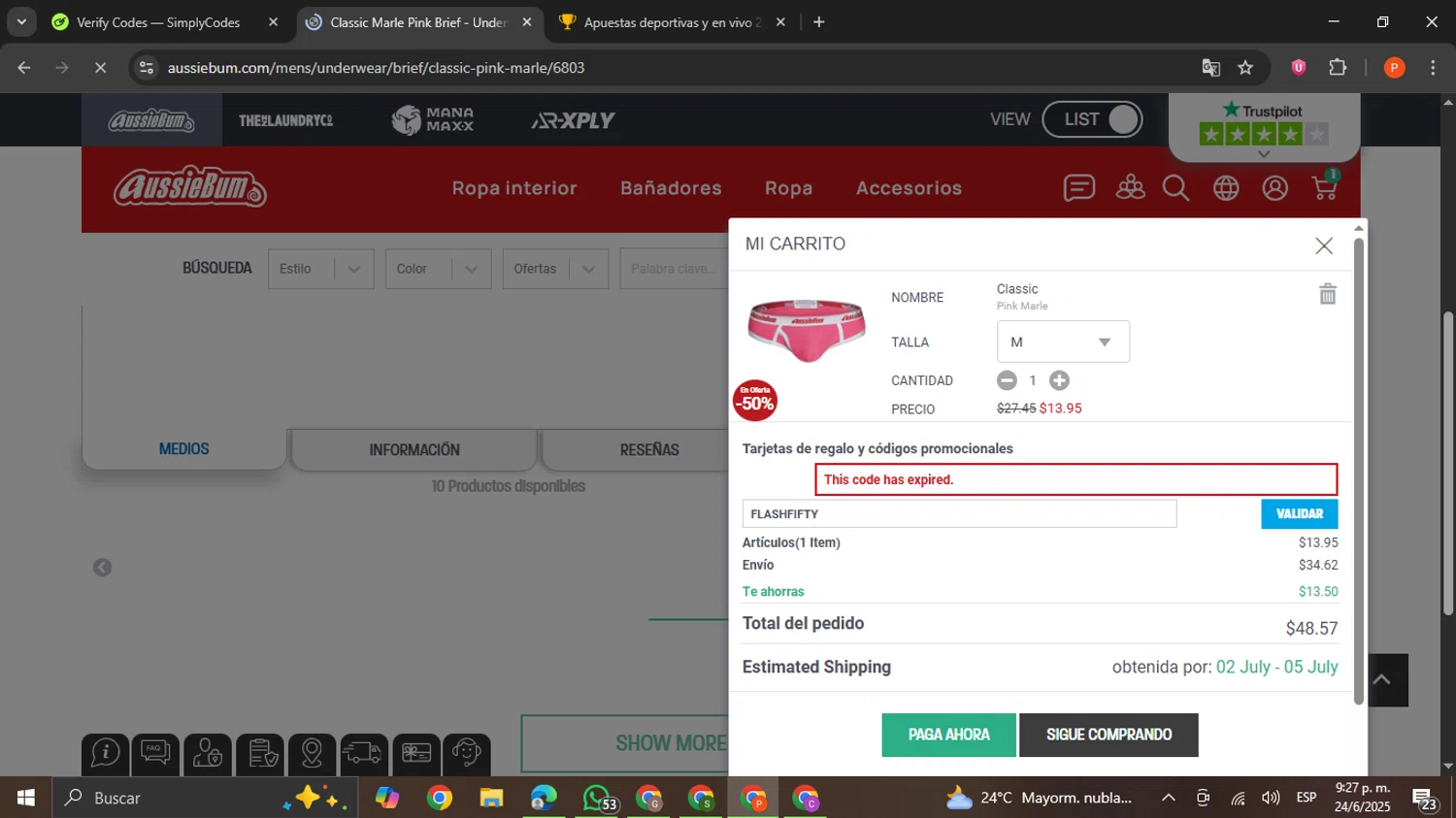Open the FAQ chat icon
The image size is (1456, 818).
click(x=155, y=754)
